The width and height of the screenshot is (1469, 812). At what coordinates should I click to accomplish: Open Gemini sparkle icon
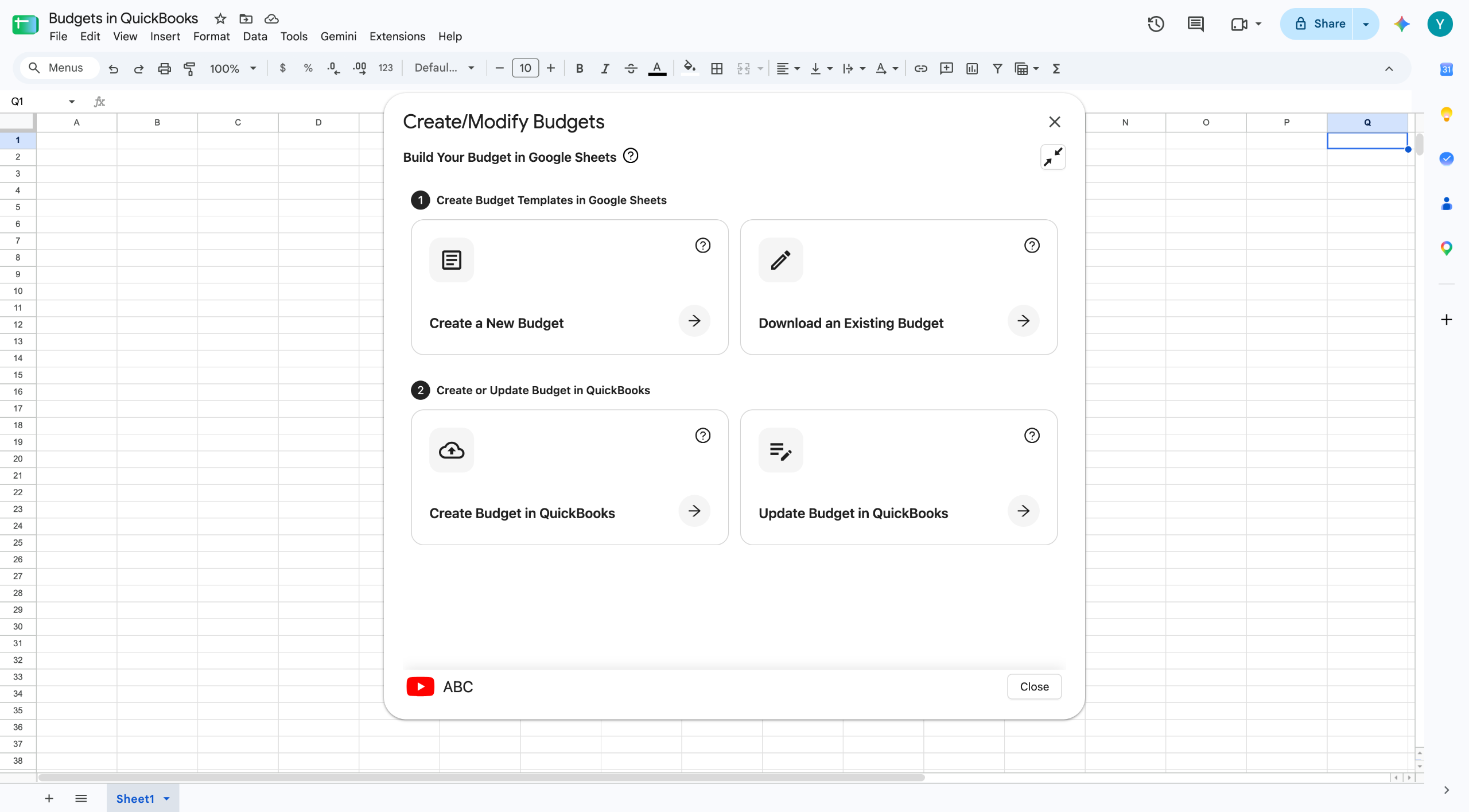click(x=1402, y=24)
